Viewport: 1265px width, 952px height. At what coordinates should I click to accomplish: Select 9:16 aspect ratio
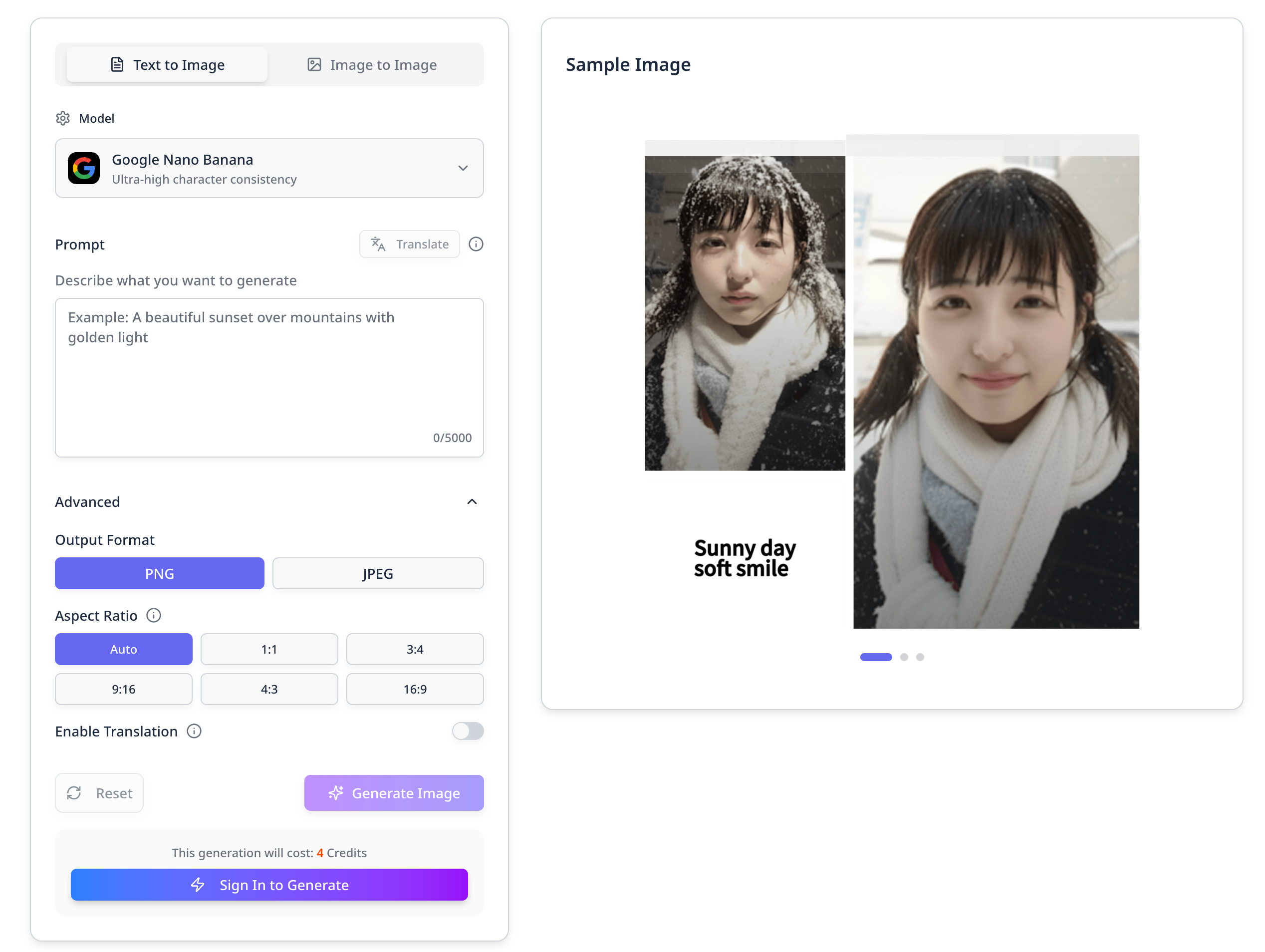(x=124, y=689)
